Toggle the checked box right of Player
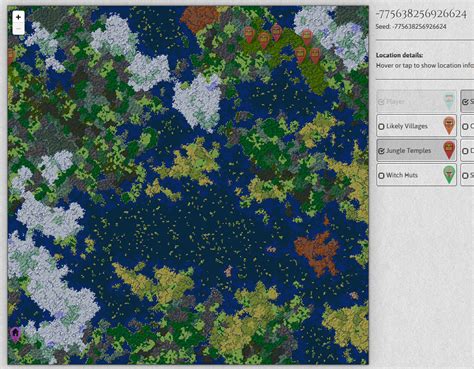The height and width of the screenshot is (369, 474). (465, 102)
